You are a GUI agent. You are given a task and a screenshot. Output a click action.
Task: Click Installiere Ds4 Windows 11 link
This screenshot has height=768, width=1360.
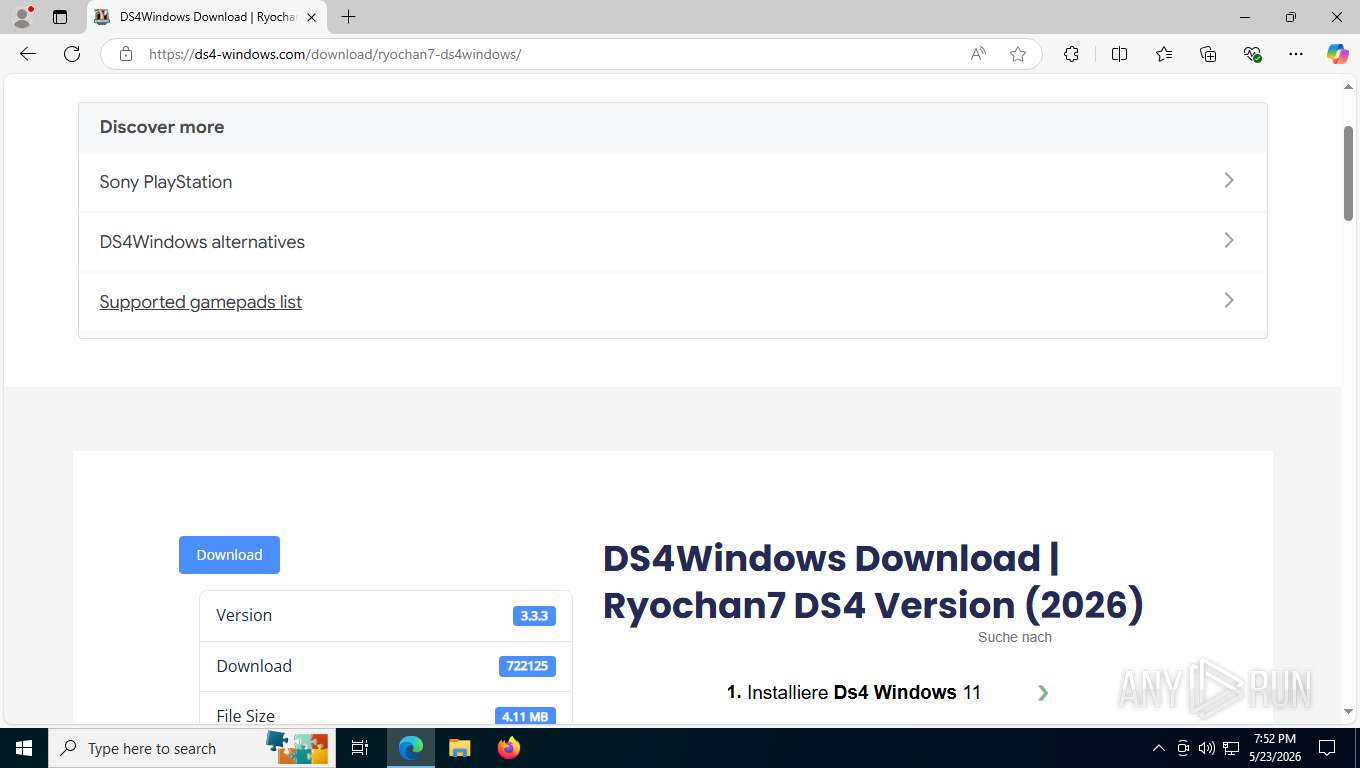854,692
